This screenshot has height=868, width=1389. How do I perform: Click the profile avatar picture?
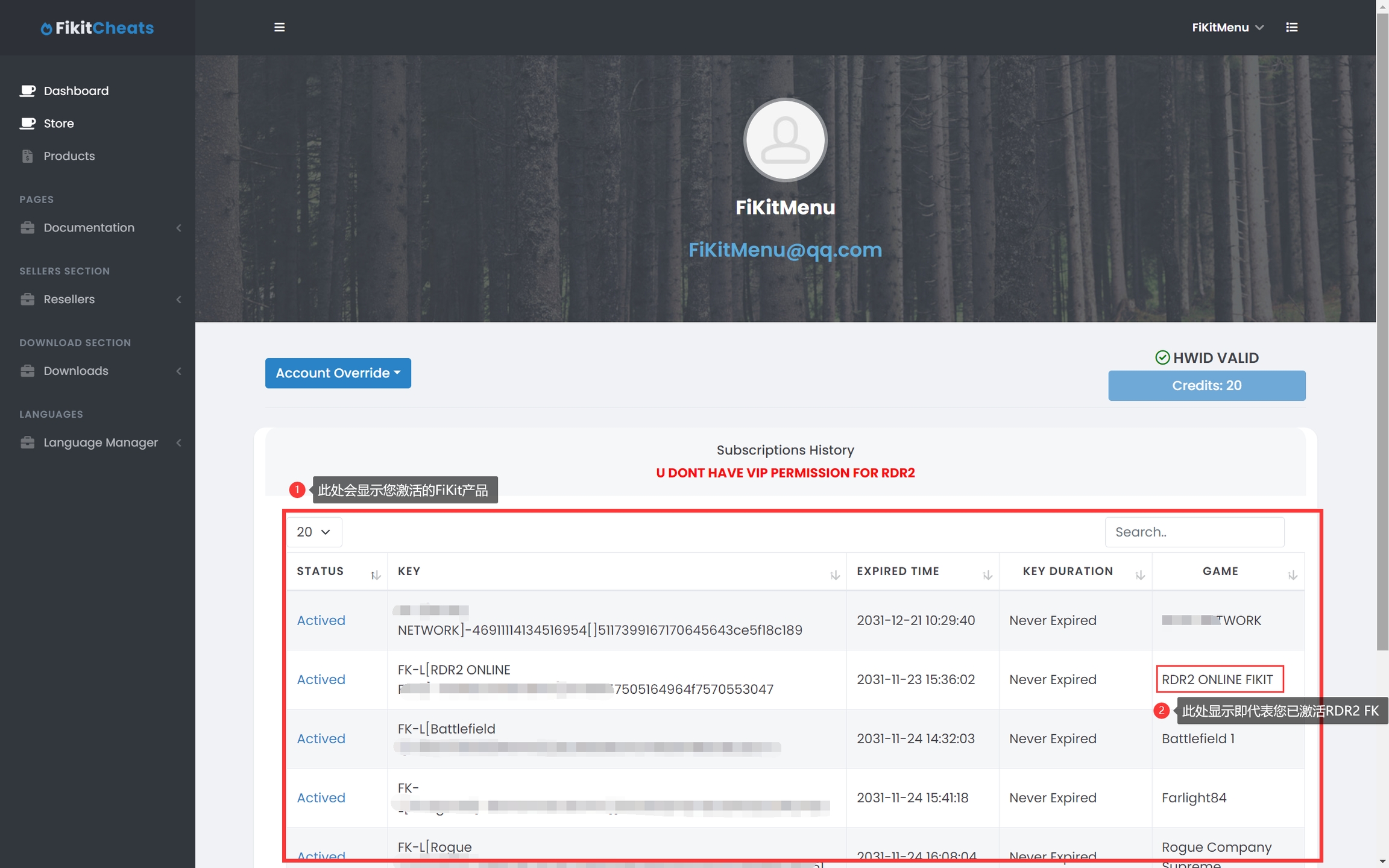click(785, 140)
